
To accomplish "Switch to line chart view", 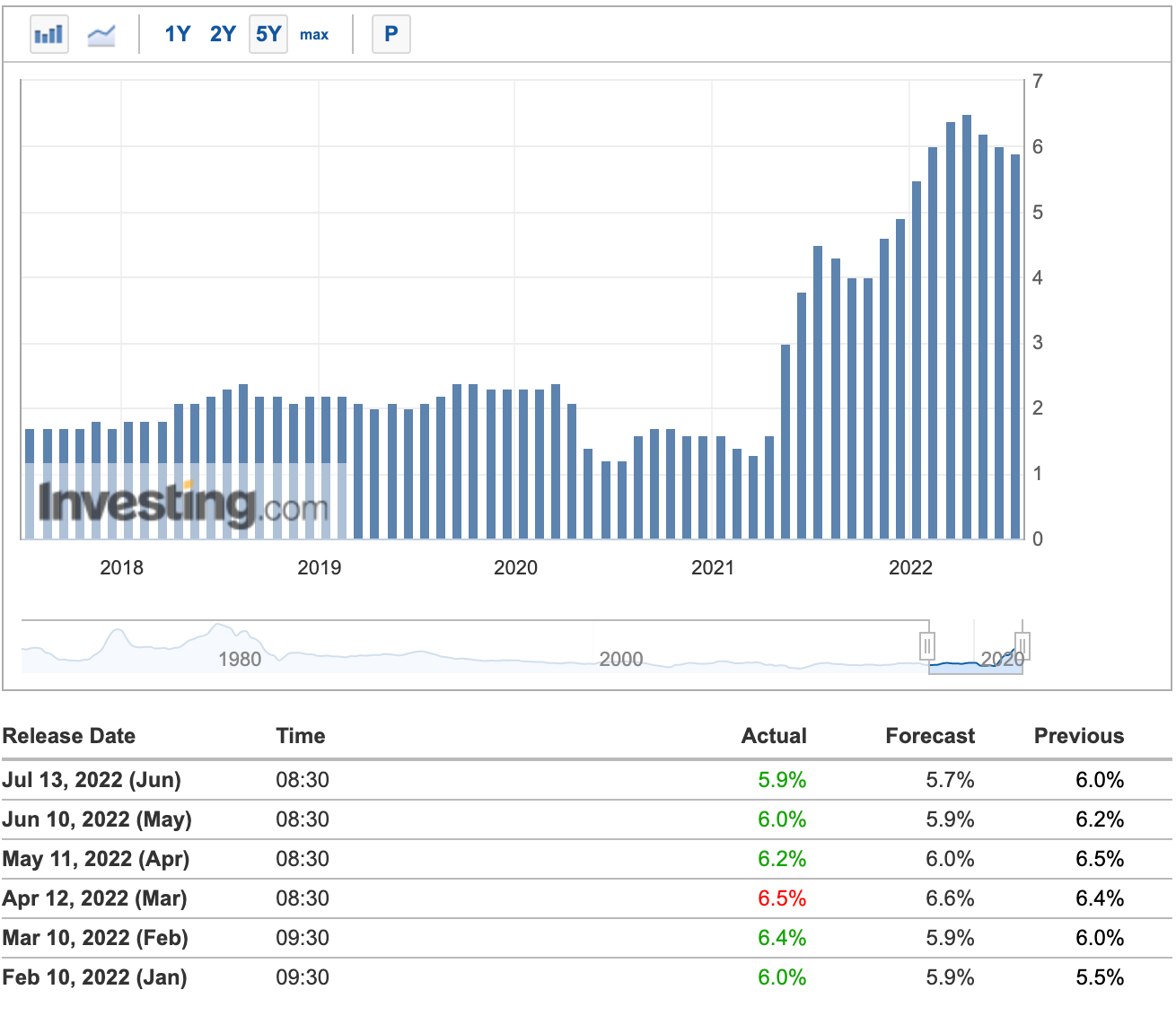I will click(101, 33).
